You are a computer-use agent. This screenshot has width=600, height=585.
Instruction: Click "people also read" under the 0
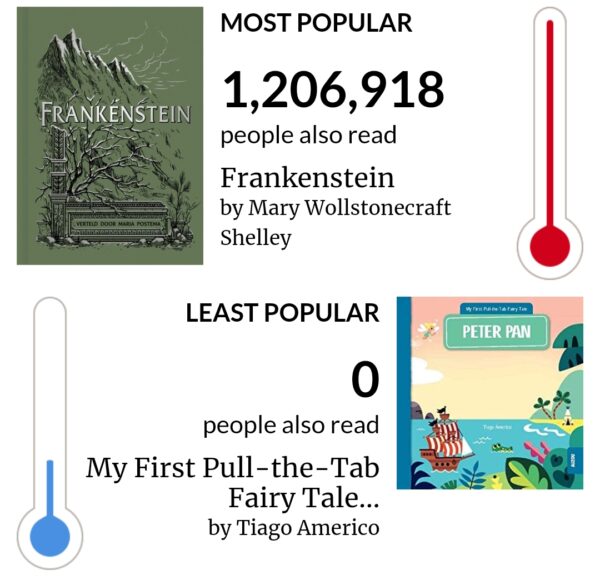[291, 425]
